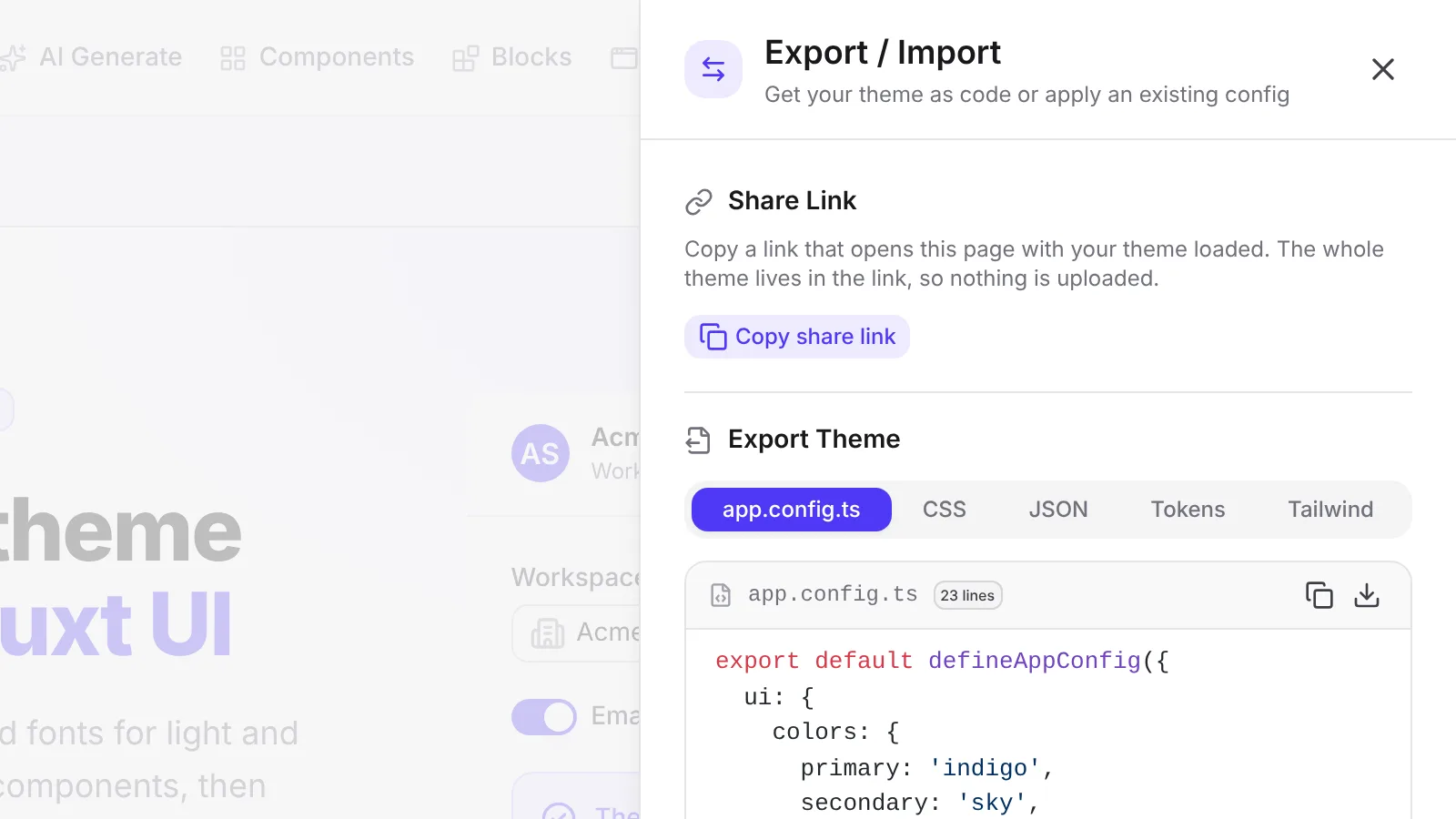The width and height of the screenshot is (1456, 819).
Task: Copy the share link
Action: click(x=797, y=337)
